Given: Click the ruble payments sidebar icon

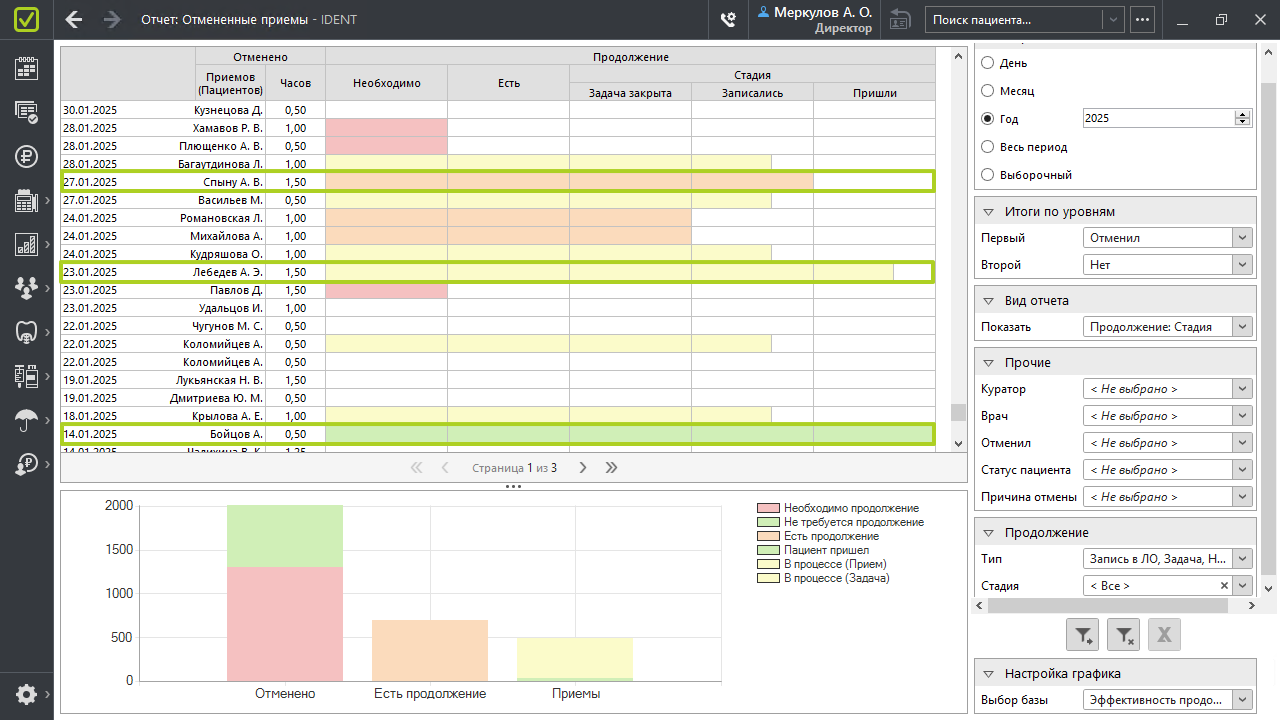Looking at the screenshot, I should pos(26,156).
